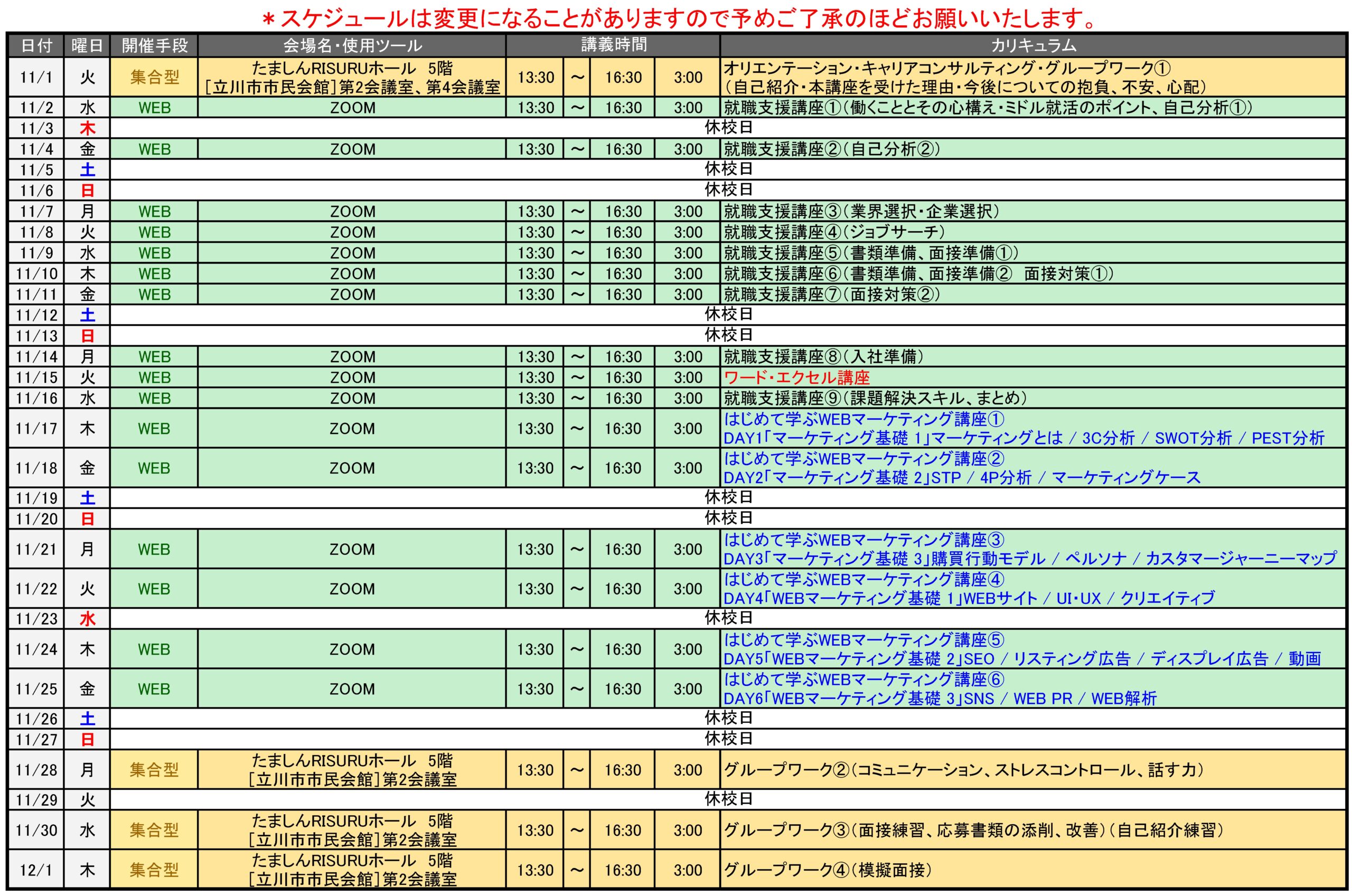Click the DAY1 マーケティング基礎 1 line
Viewport: 1352px width, 896px height.
[1024, 438]
